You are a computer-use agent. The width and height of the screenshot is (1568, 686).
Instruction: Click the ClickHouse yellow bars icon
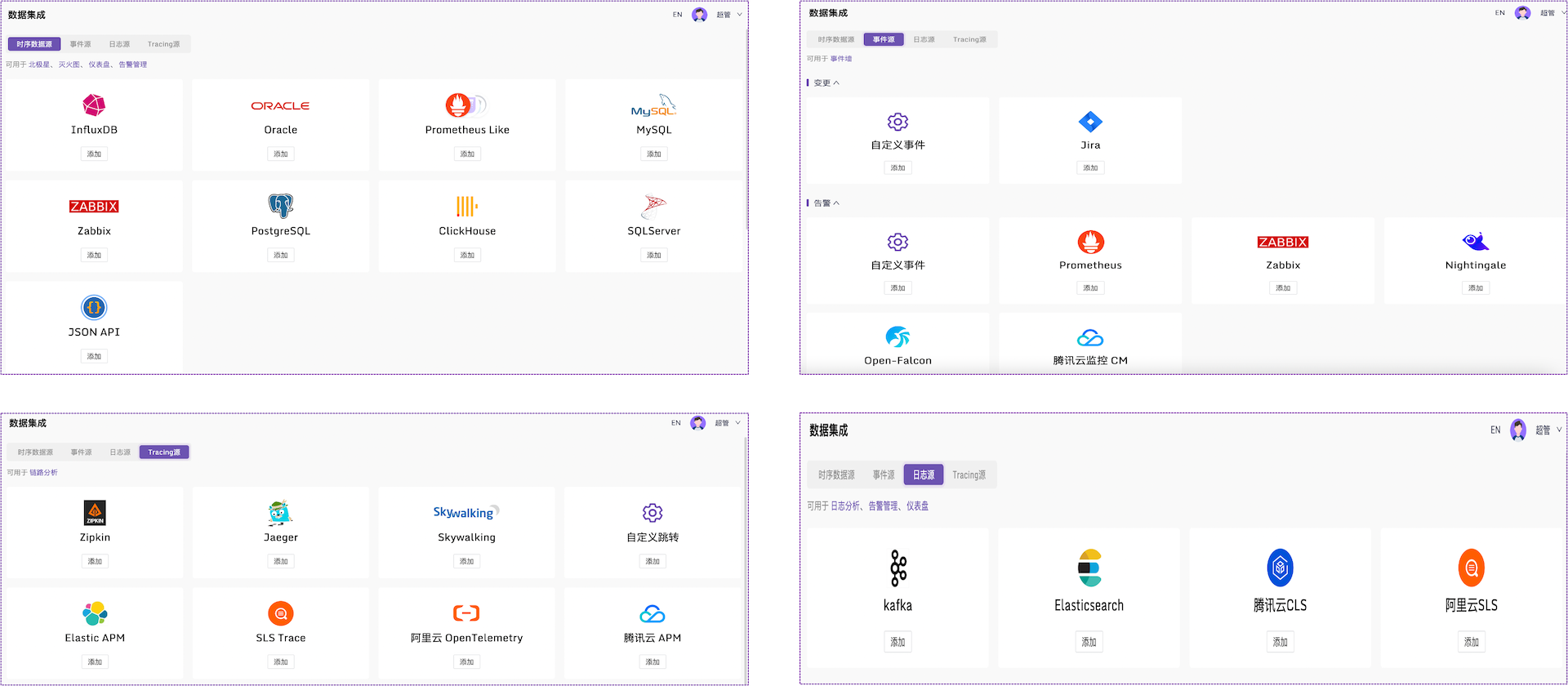pyautogui.click(x=467, y=206)
